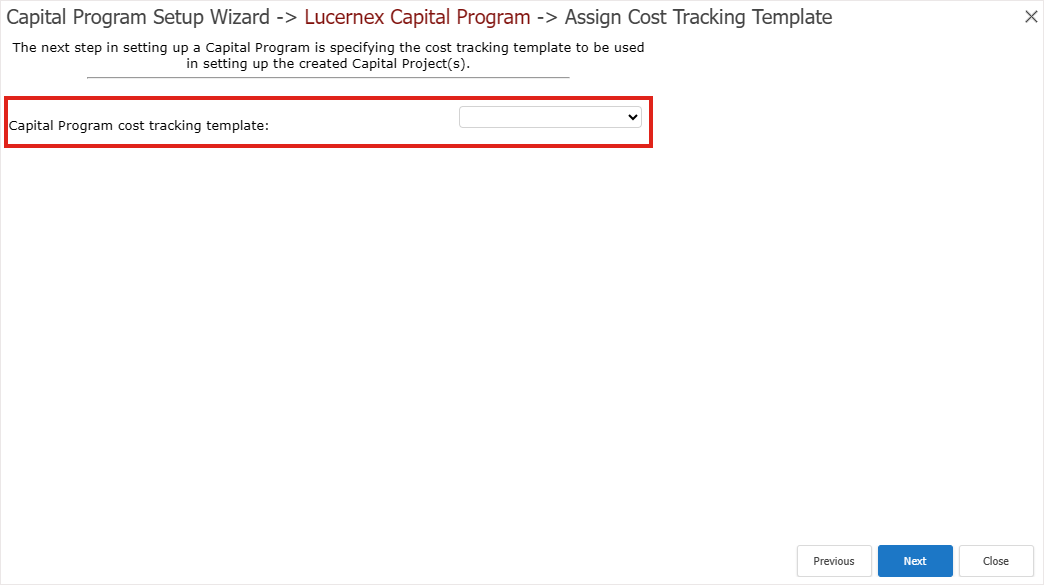The image size is (1044, 585).
Task: Go back with the Previous button
Action: point(833,561)
